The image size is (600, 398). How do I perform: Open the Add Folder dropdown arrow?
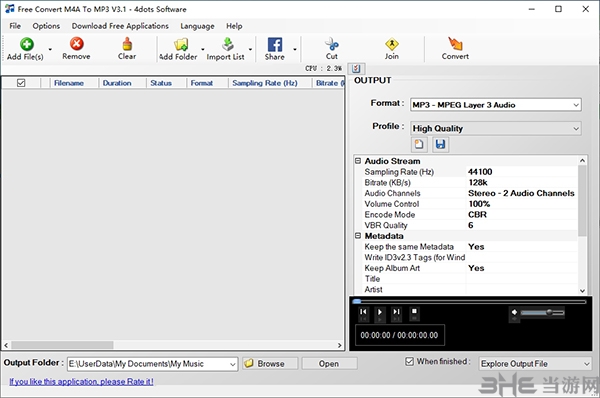point(203,49)
